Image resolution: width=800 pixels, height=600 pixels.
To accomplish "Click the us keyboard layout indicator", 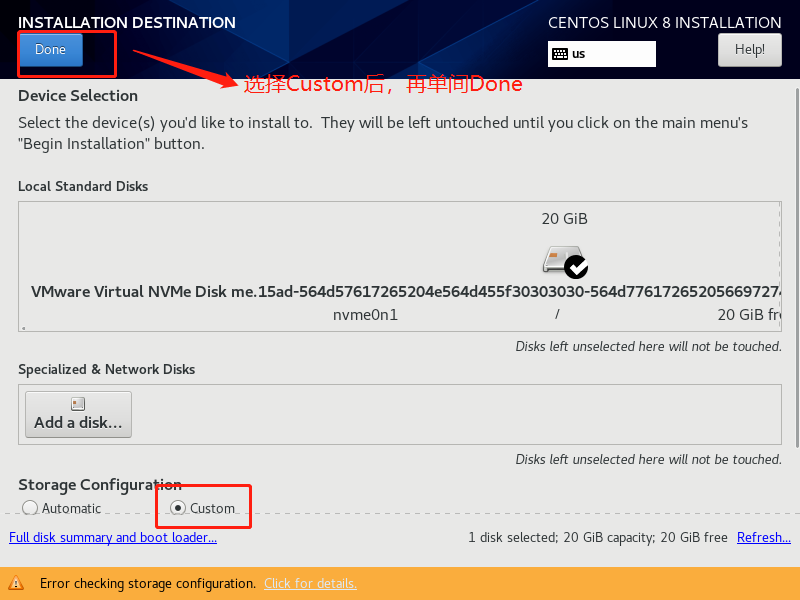I will pos(602,54).
